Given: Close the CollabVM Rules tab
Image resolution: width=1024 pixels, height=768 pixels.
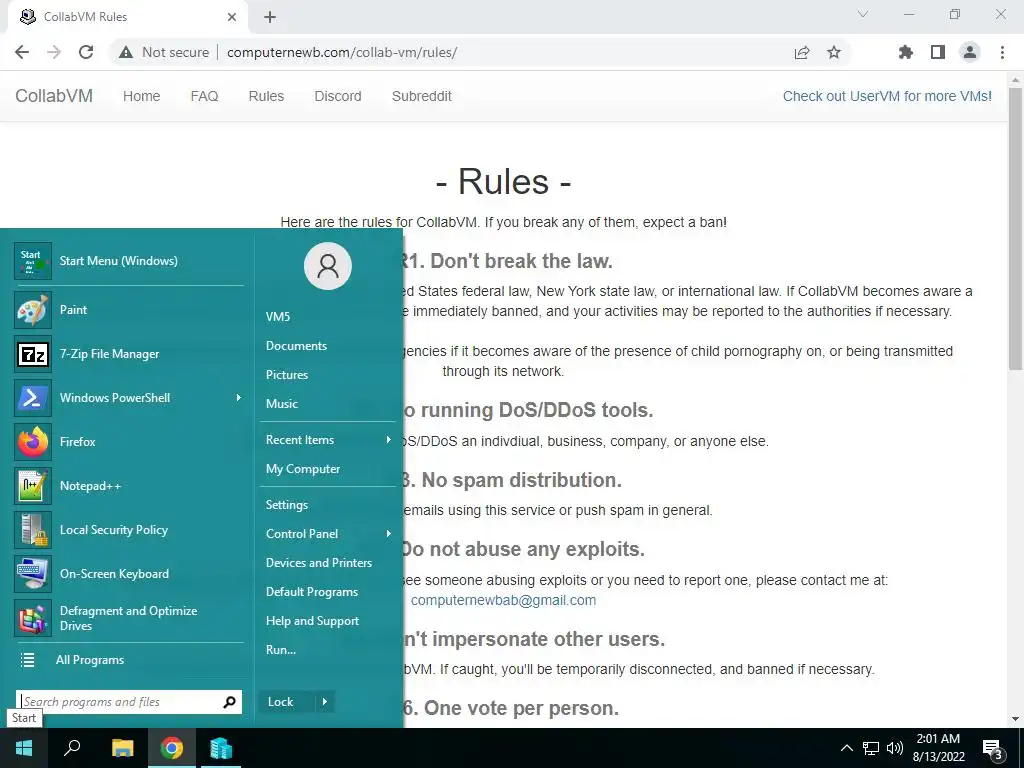Looking at the screenshot, I should tap(232, 17).
